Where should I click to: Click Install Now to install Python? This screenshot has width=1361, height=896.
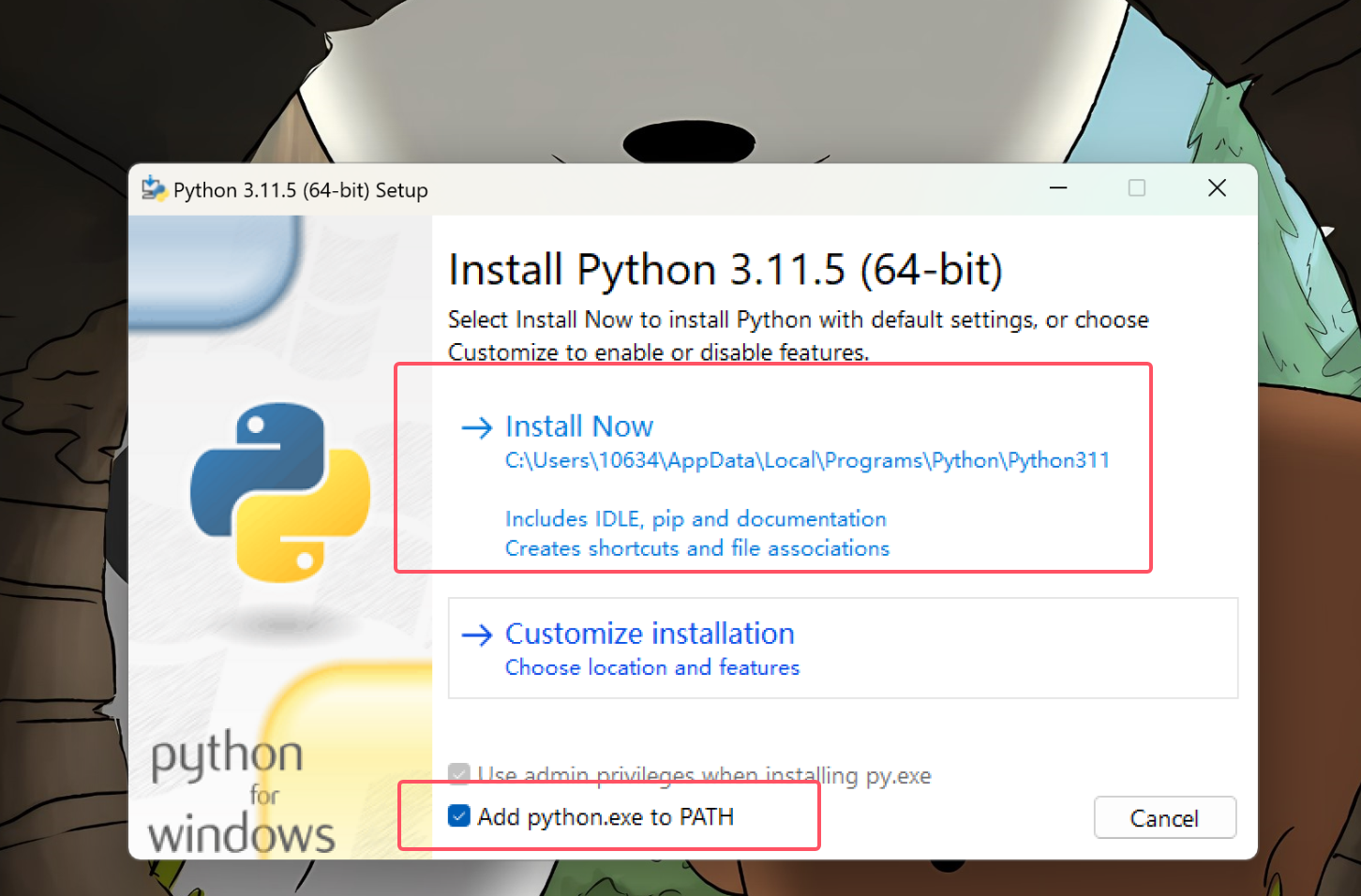click(x=579, y=426)
